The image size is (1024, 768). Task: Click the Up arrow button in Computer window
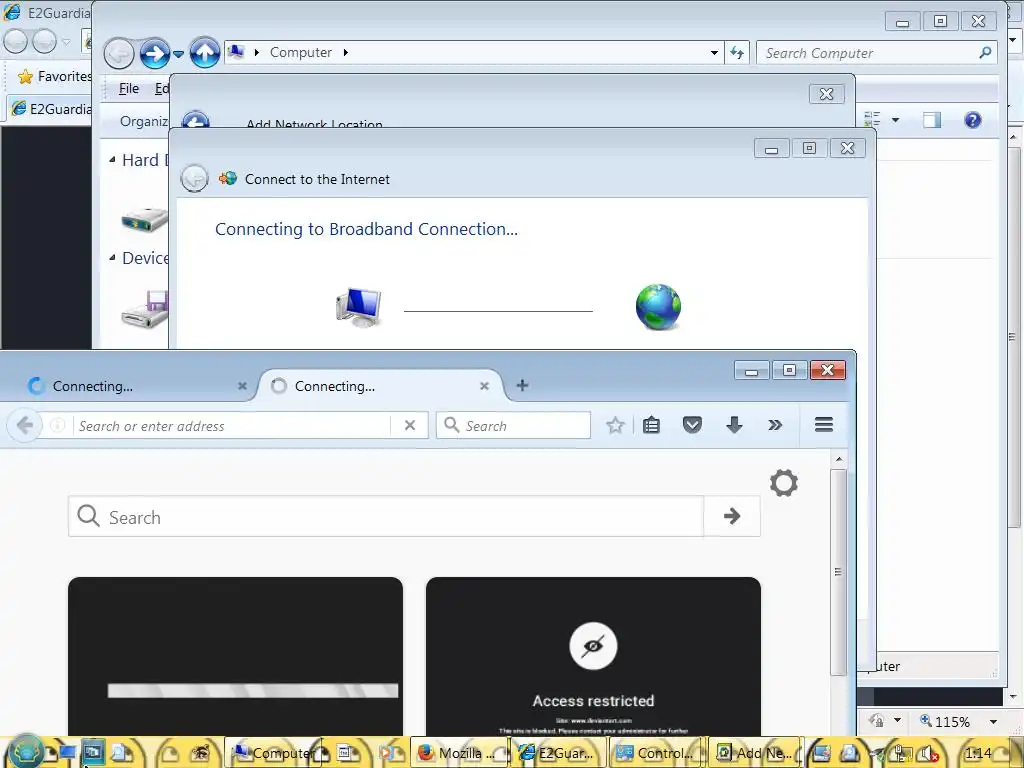click(204, 53)
